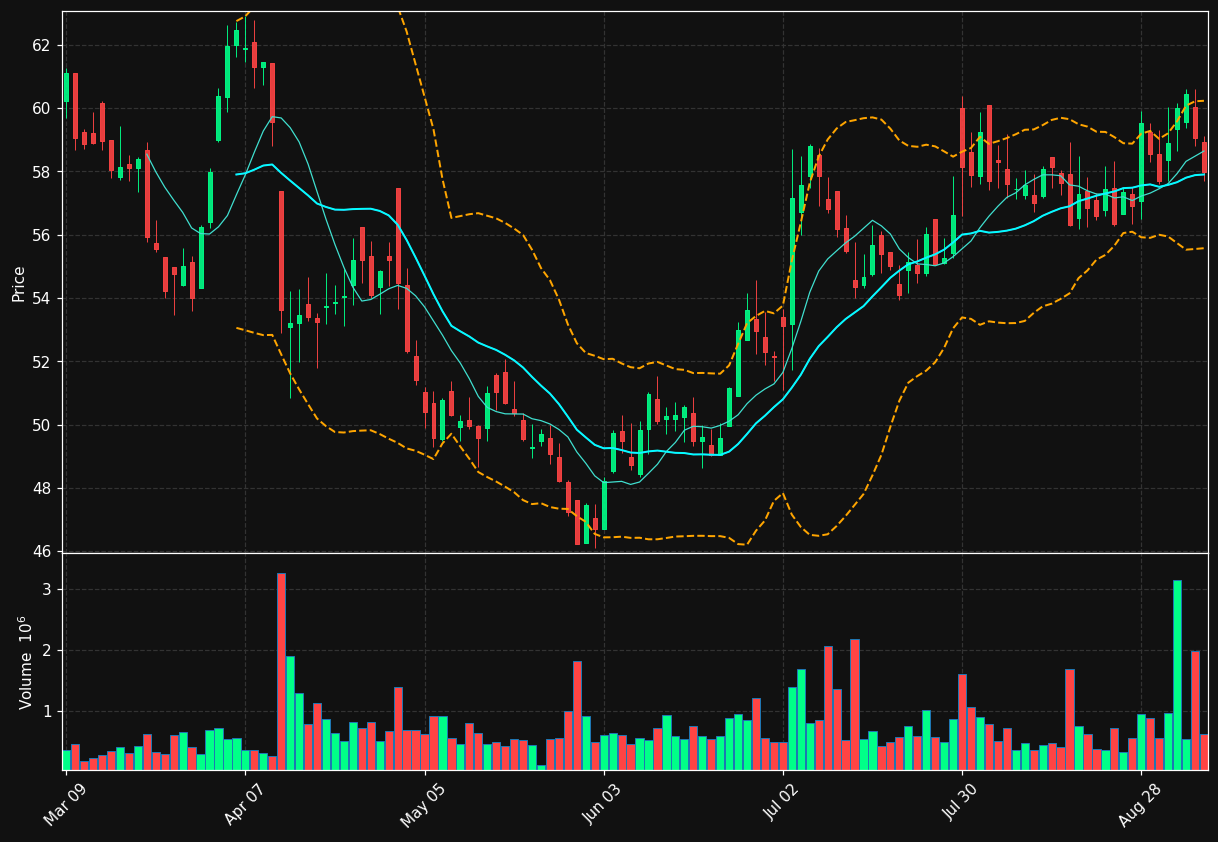Click the Aug 28 date label

click(1139, 805)
